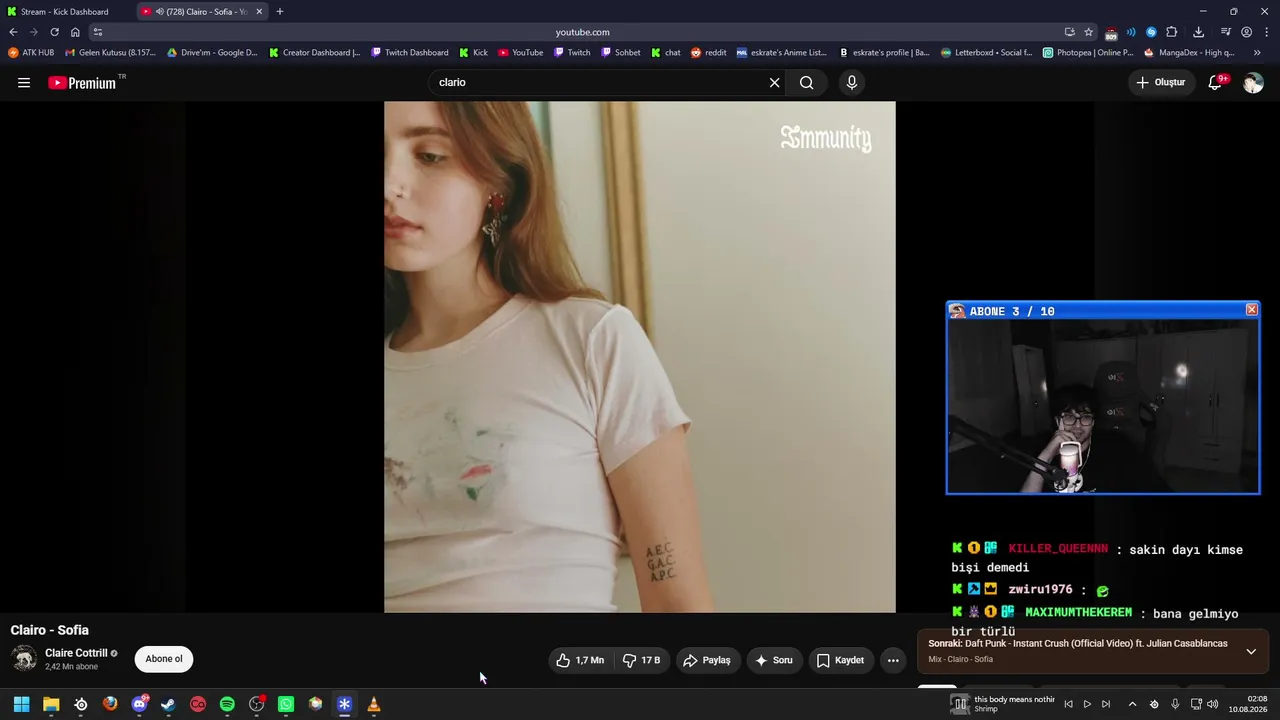Open the Gelen Kutusu bookmark
Viewport: 1280px width, 720px height.
click(x=110, y=53)
